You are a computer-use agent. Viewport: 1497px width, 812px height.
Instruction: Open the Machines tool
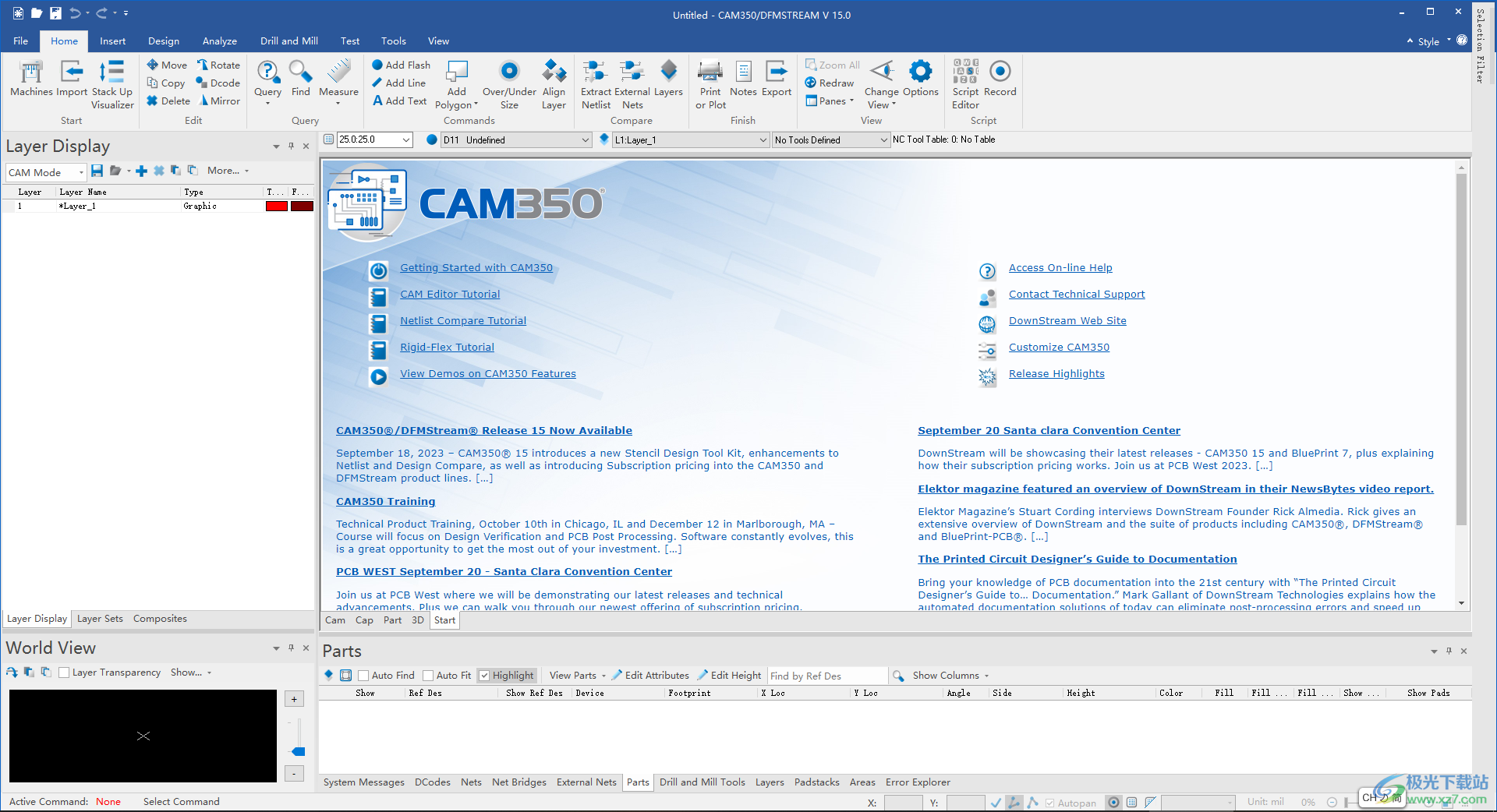coord(31,79)
